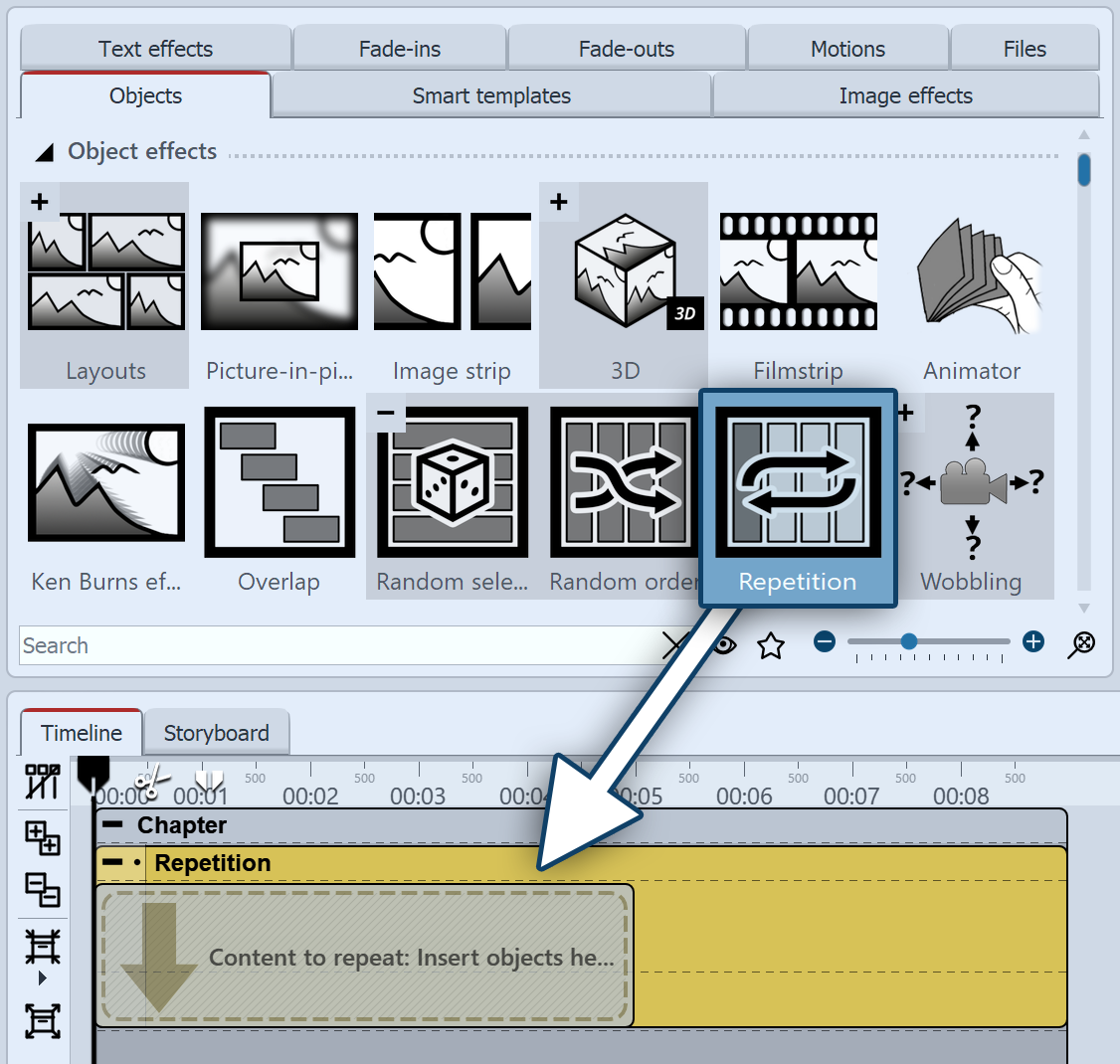Click the Overlap effect icon
Screen dimensions: 1120x1064
tap(280, 482)
